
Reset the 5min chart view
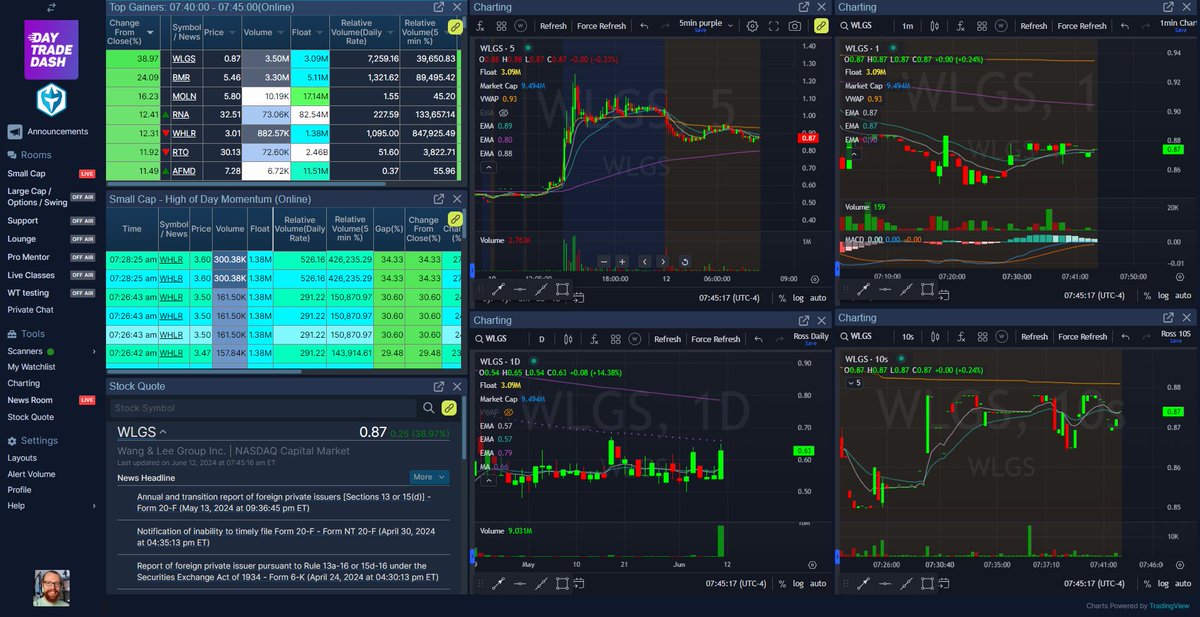click(x=685, y=262)
